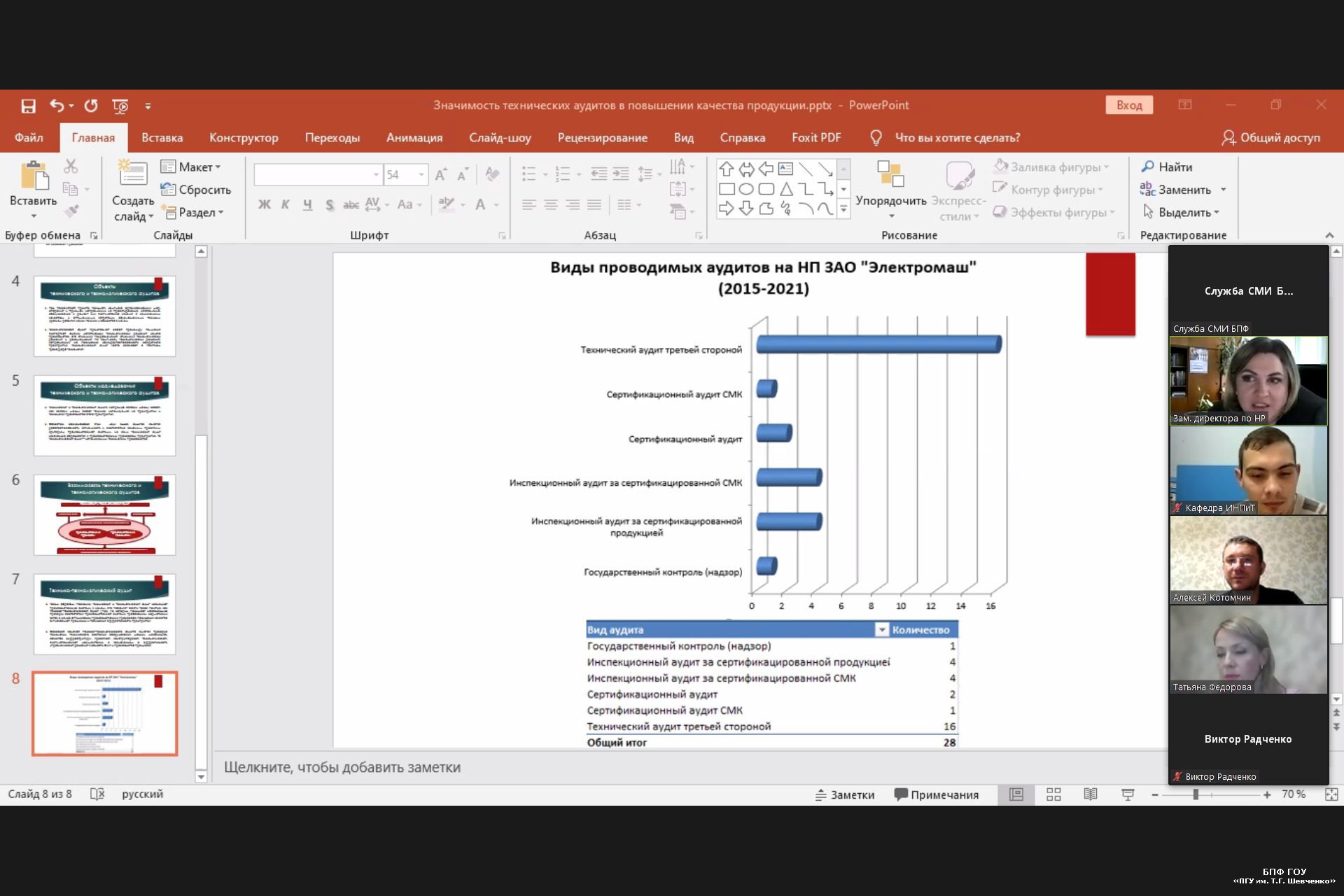Click the Общий доступ share button
1344x896 pixels.
(x=1270, y=137)
